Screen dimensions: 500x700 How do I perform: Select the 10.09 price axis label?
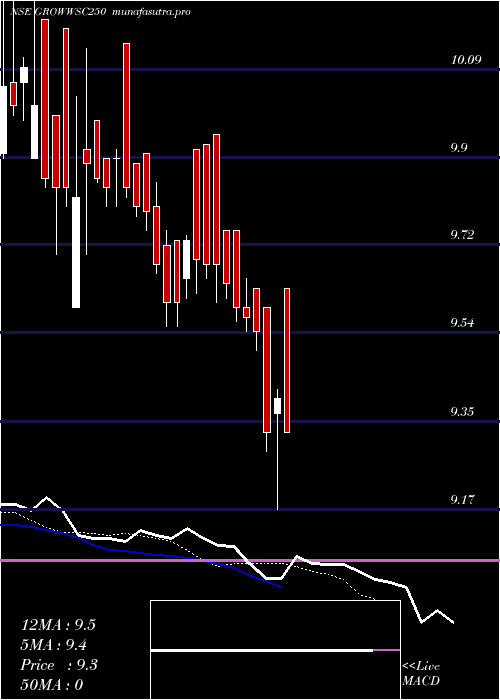466,60
